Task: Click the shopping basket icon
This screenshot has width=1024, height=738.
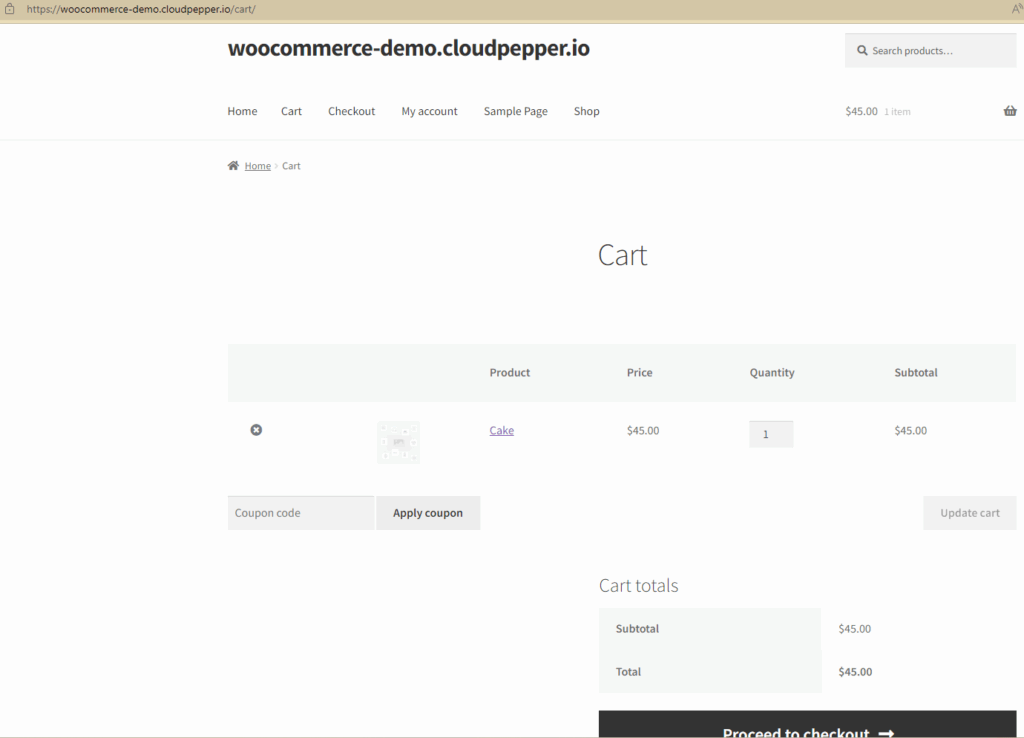Action: (x=1009, y=110)
